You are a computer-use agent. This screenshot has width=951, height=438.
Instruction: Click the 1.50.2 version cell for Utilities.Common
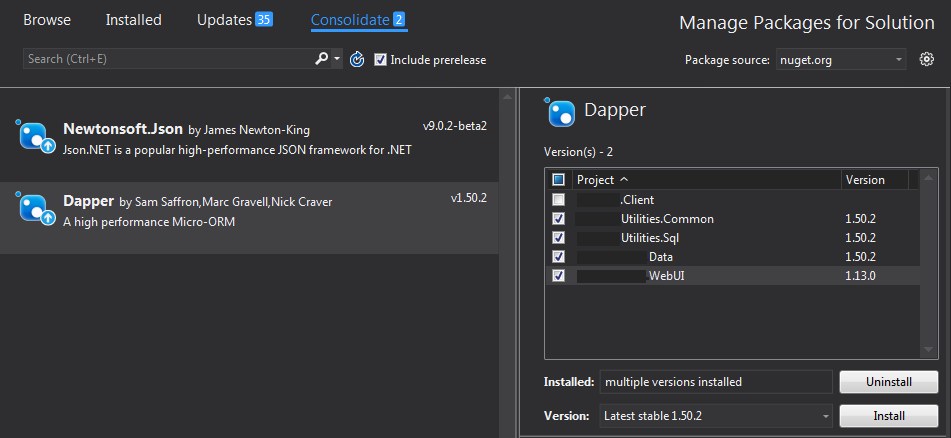pyautogui.click(x=861, y=218)
